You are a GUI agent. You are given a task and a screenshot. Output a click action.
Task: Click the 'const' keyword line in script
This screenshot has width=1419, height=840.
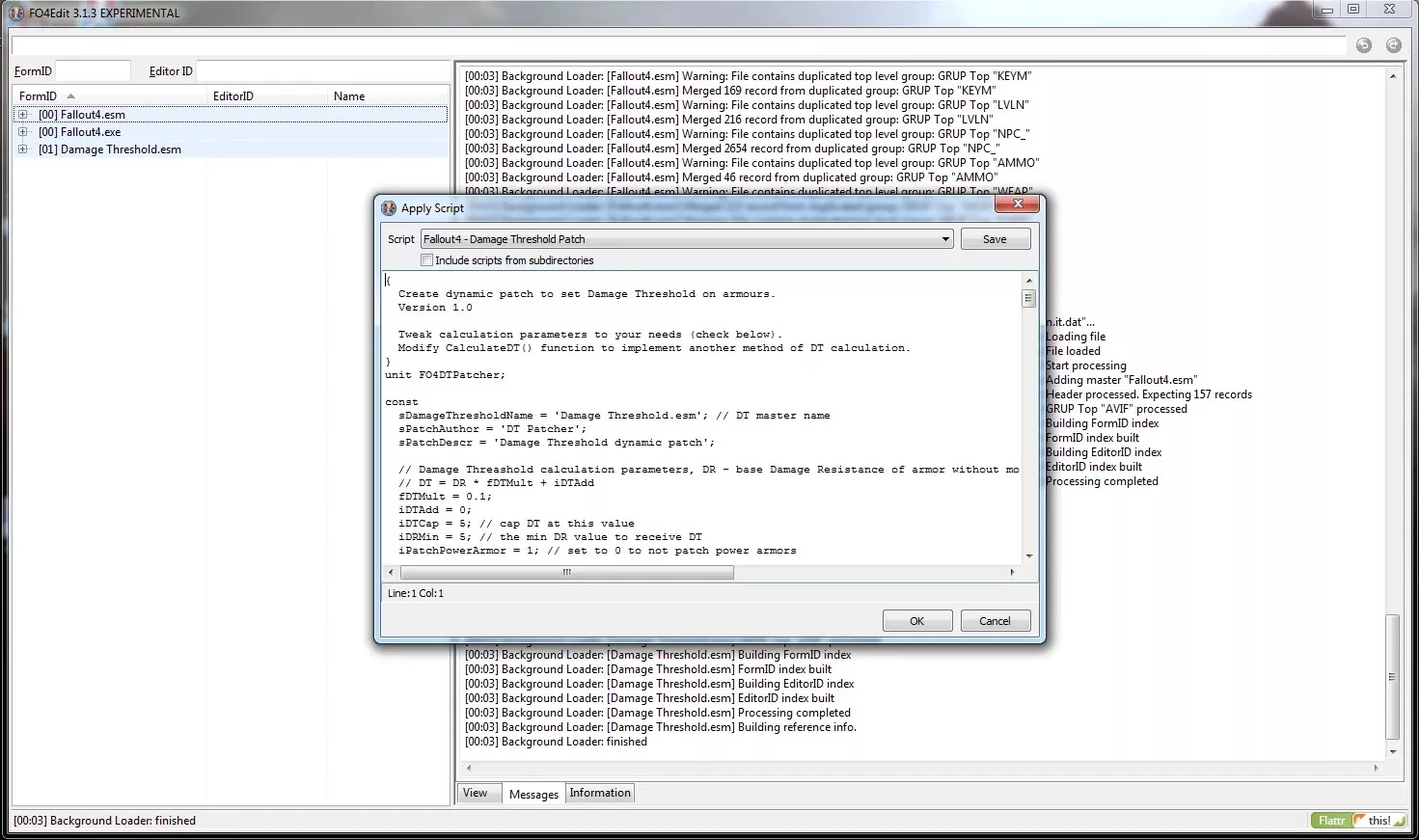pyautogui.click(x=401, y=402)
